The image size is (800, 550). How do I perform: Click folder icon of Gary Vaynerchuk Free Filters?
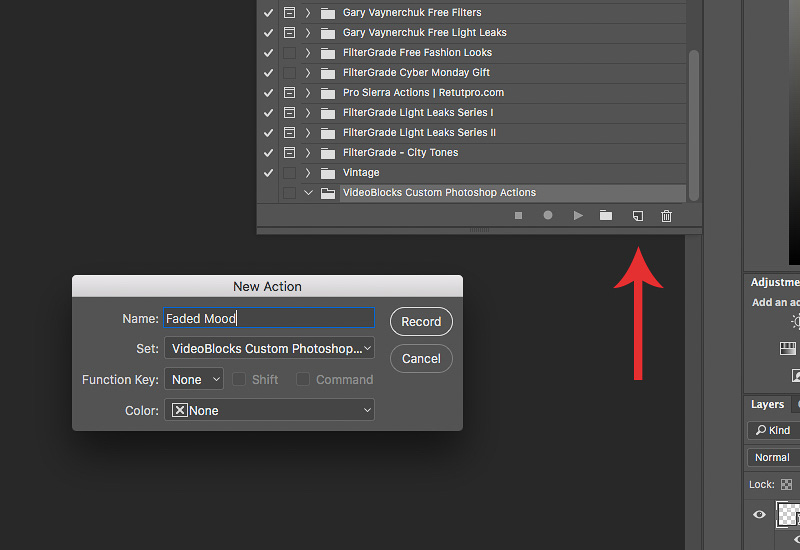pos(328,13)
